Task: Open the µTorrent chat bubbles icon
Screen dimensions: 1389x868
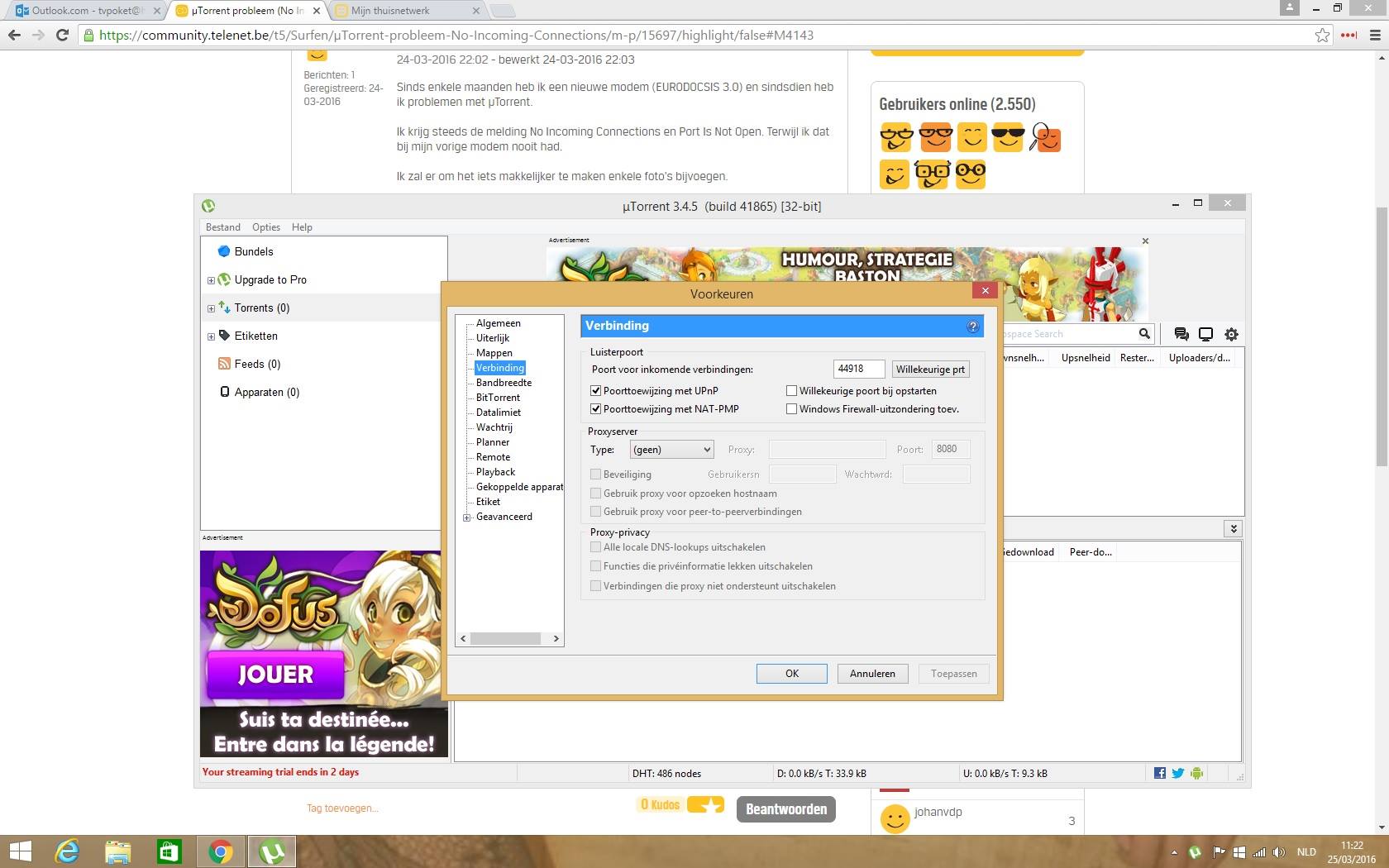Action: [x=1181, y=334]
